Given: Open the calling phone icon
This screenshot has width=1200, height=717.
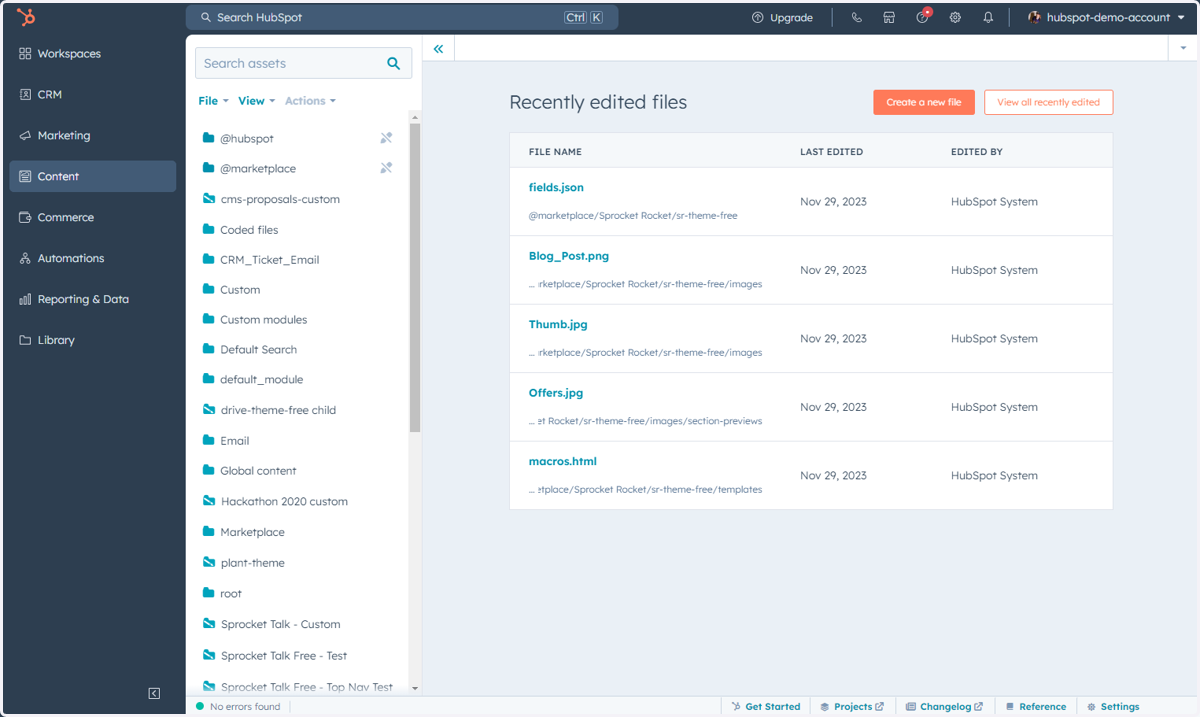Looking at the screenshot, I should (x=856, y=18).
